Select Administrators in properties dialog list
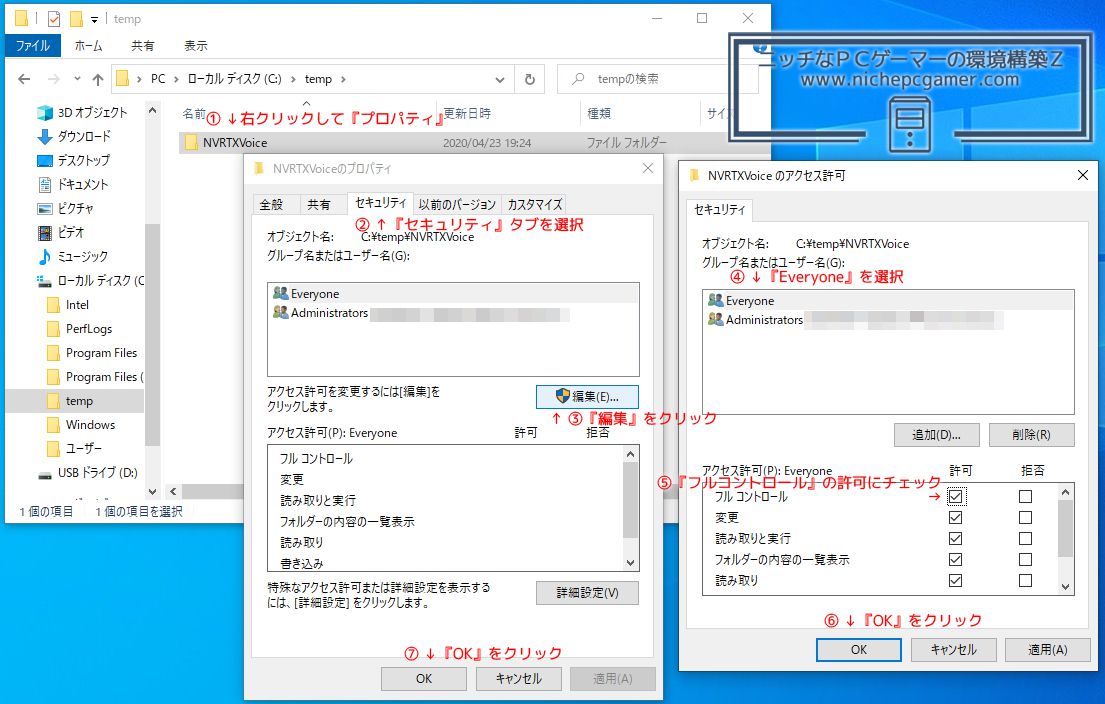This screenshot has height=704, width=1105. coord(453,313)
